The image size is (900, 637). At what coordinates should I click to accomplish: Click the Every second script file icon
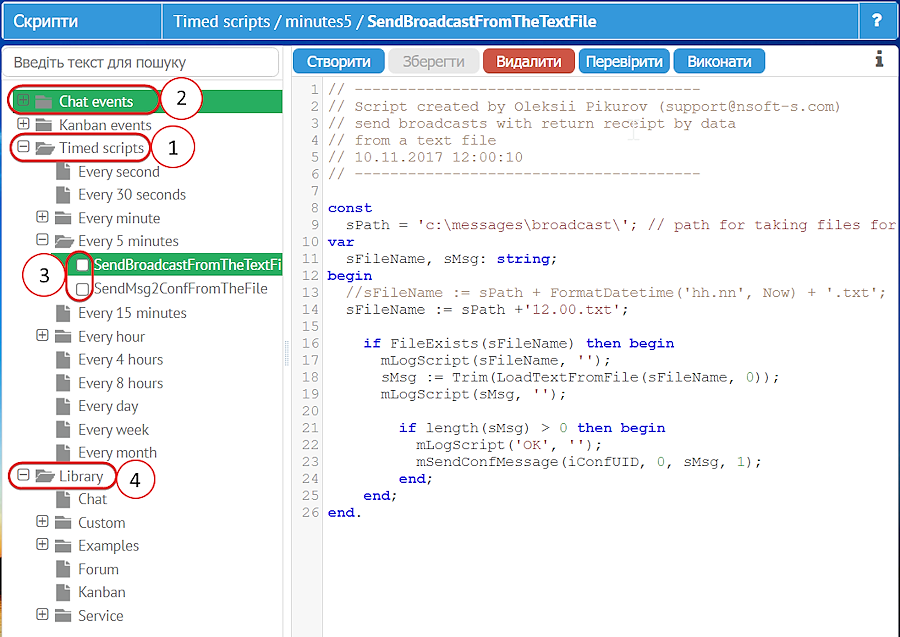pos(63,172)
